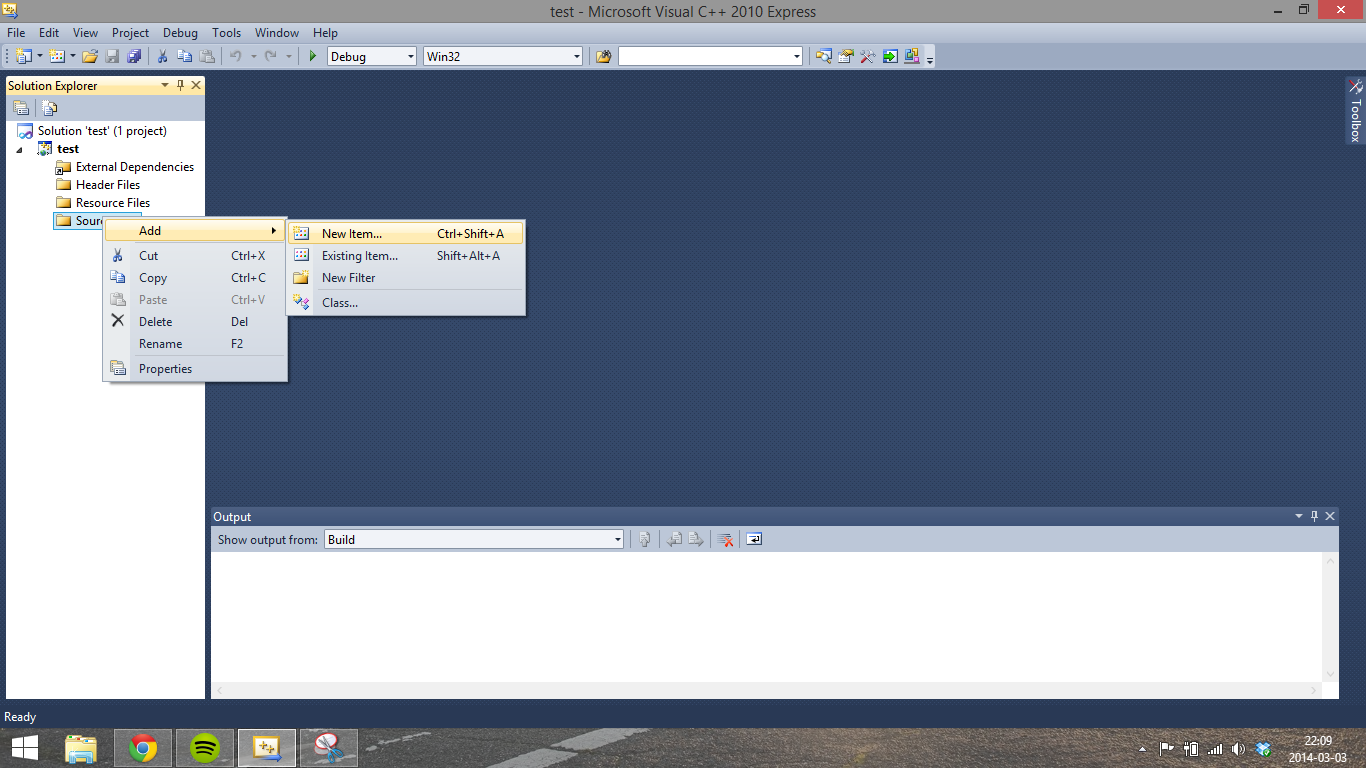Viewport: 1366px width, 768px height.
Task: Click Clear All icon in Output panel
Action: [x=726, y=539]
